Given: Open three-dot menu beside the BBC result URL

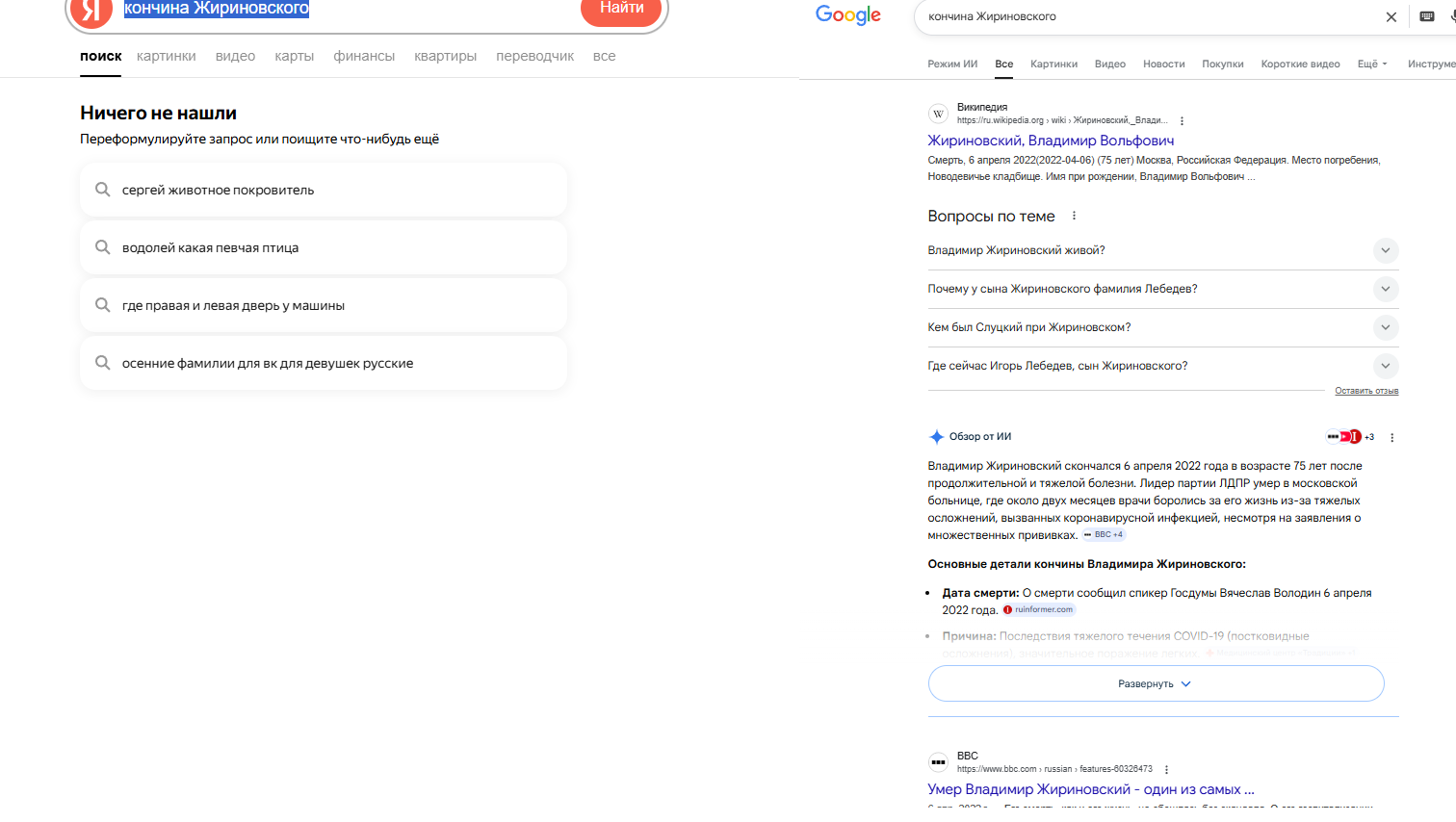Looking at the screenshot, I should click(1166, 770).
